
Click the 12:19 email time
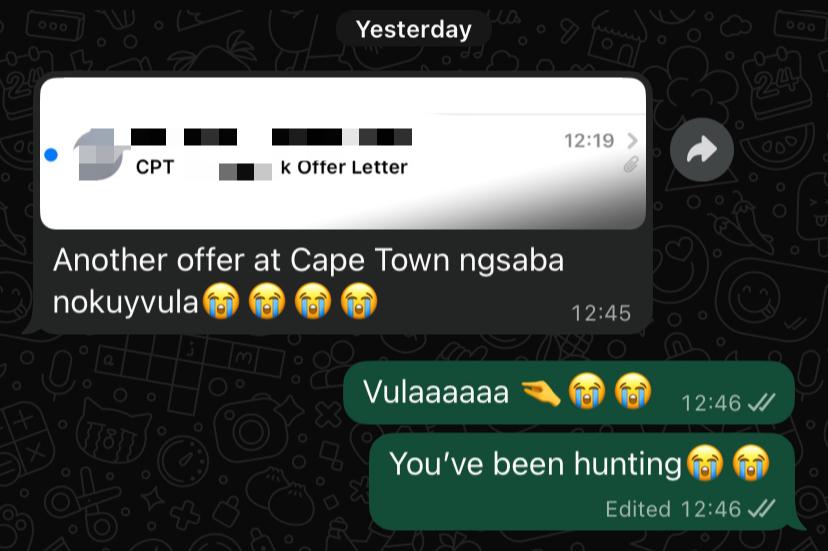point(589,141)
